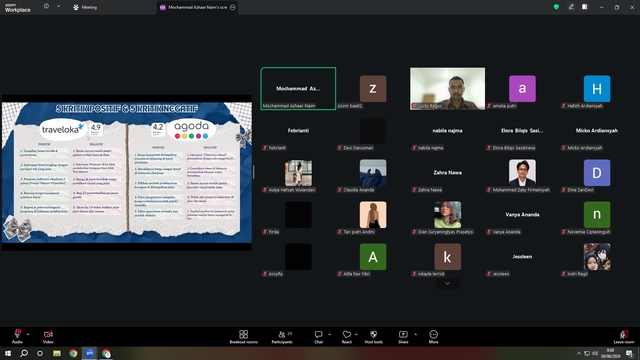
Task: Switch to the Meeting tab
Action: click(85, 7)
